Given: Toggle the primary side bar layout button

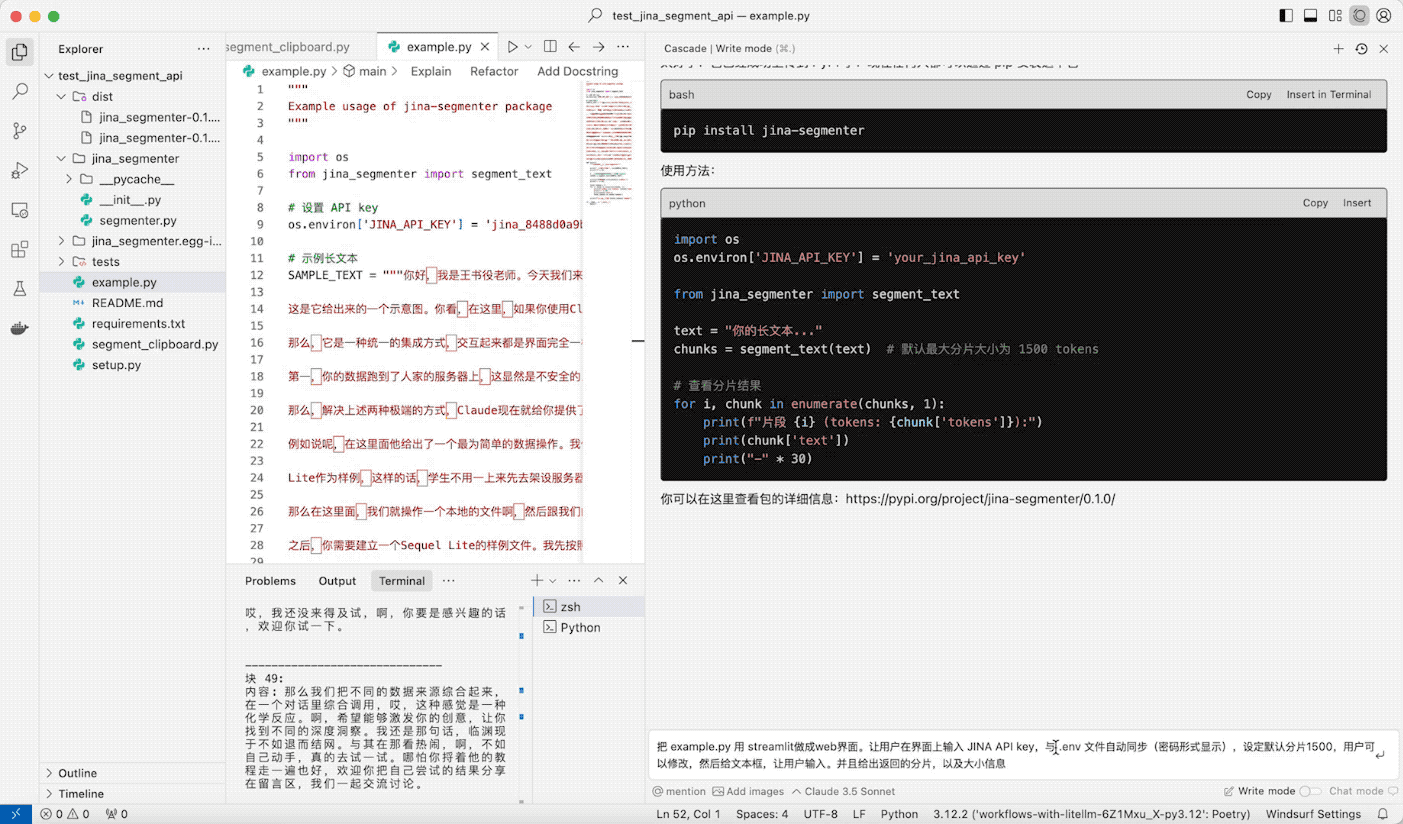Looking at the screenshot, I should click(x=1286, y=16).
